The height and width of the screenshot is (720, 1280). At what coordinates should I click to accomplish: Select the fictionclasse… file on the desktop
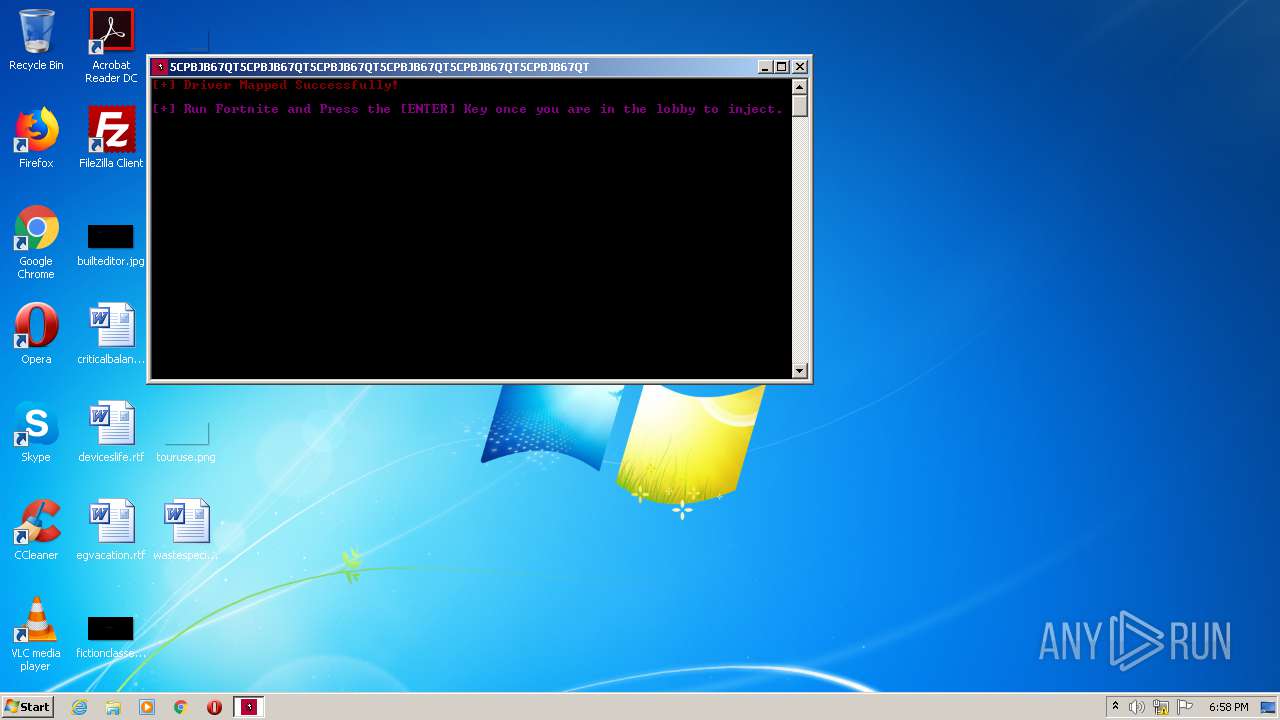coord(111,638)
